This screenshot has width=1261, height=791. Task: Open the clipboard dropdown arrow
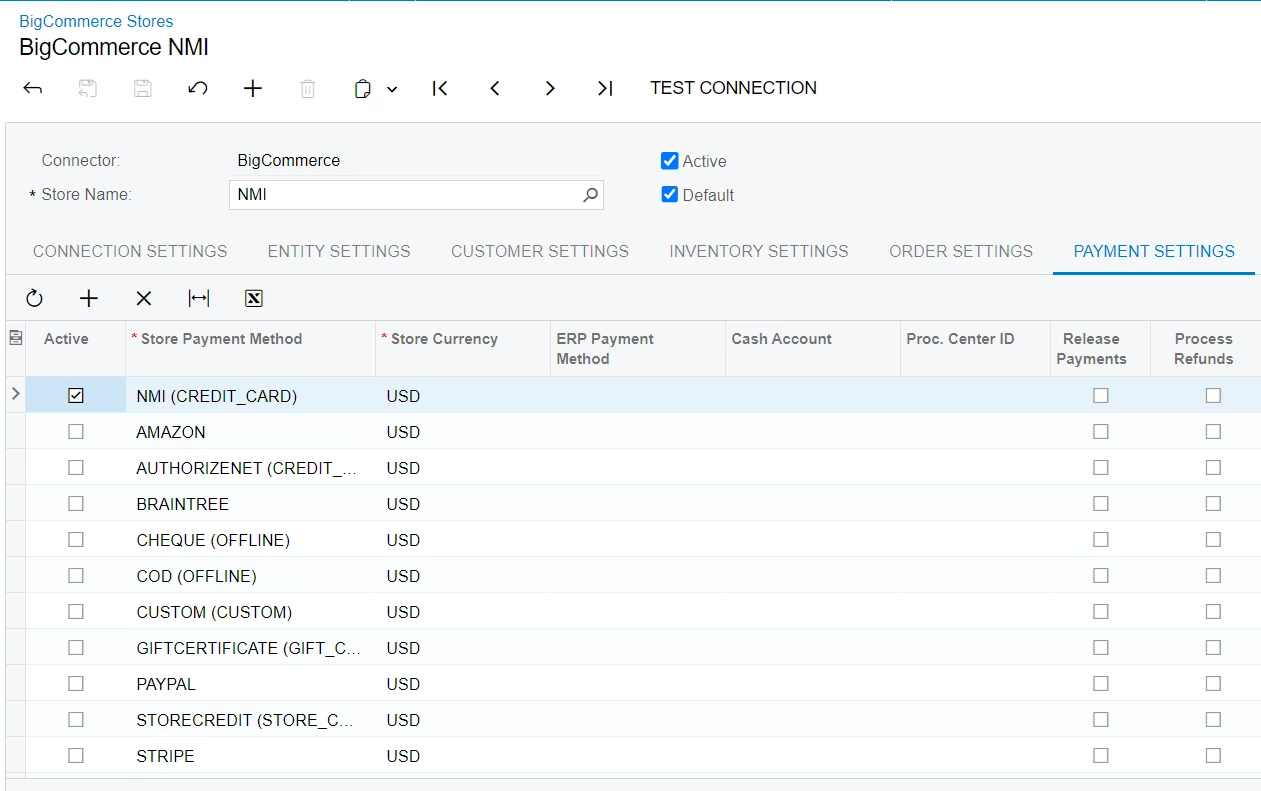392,89
